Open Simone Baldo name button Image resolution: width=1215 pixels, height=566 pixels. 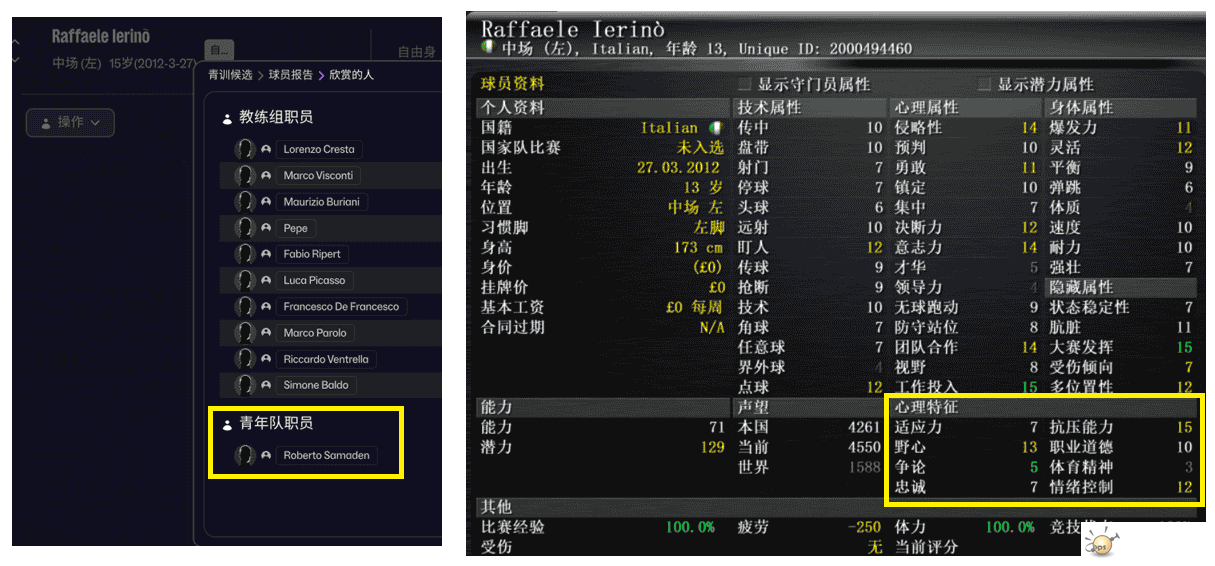[317, 385]
